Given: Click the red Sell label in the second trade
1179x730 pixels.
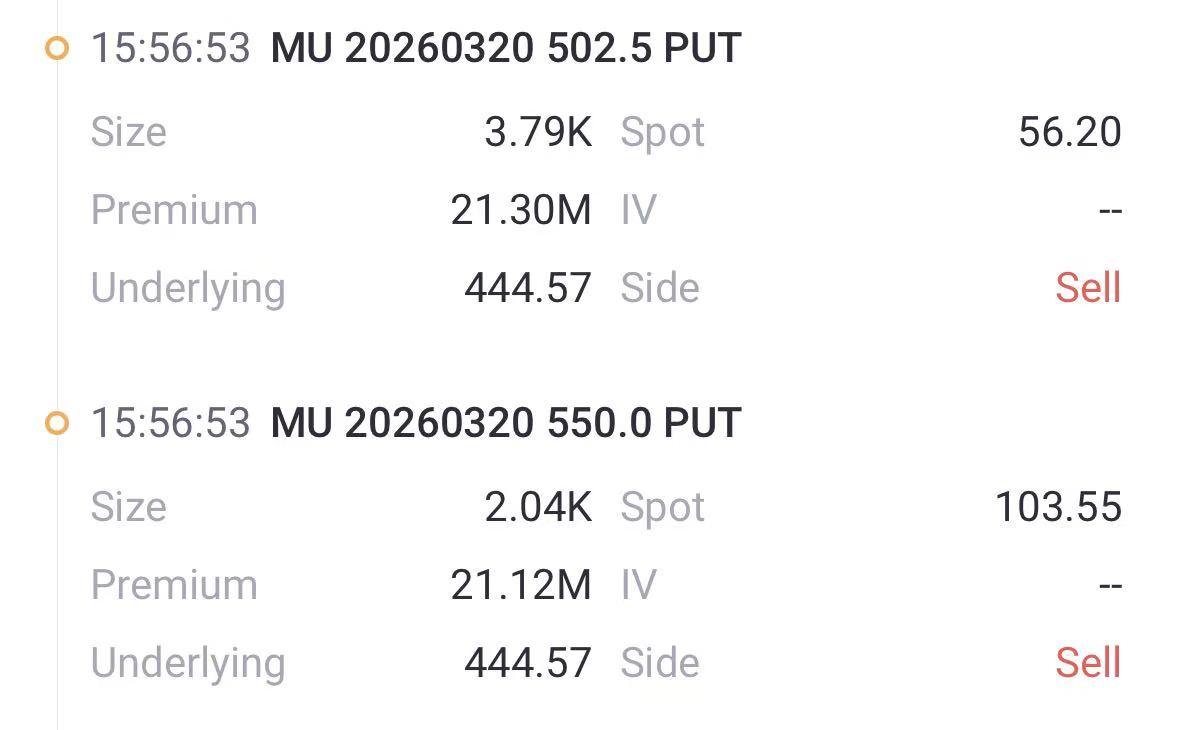Looking at the screenshot, I should (x=1087, y=663).
